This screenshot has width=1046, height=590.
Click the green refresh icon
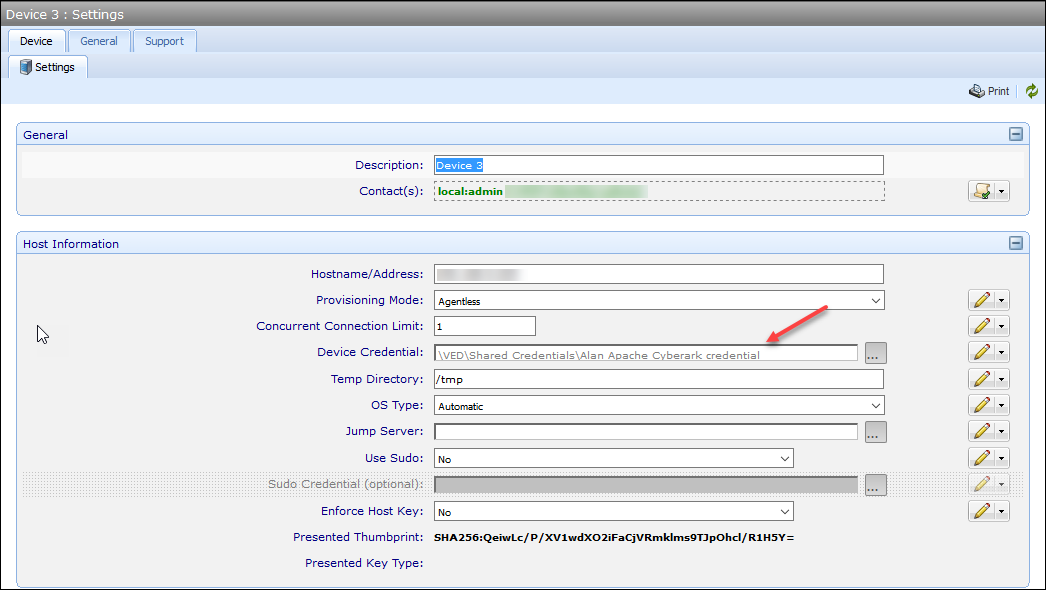[x=1032, y=91]
